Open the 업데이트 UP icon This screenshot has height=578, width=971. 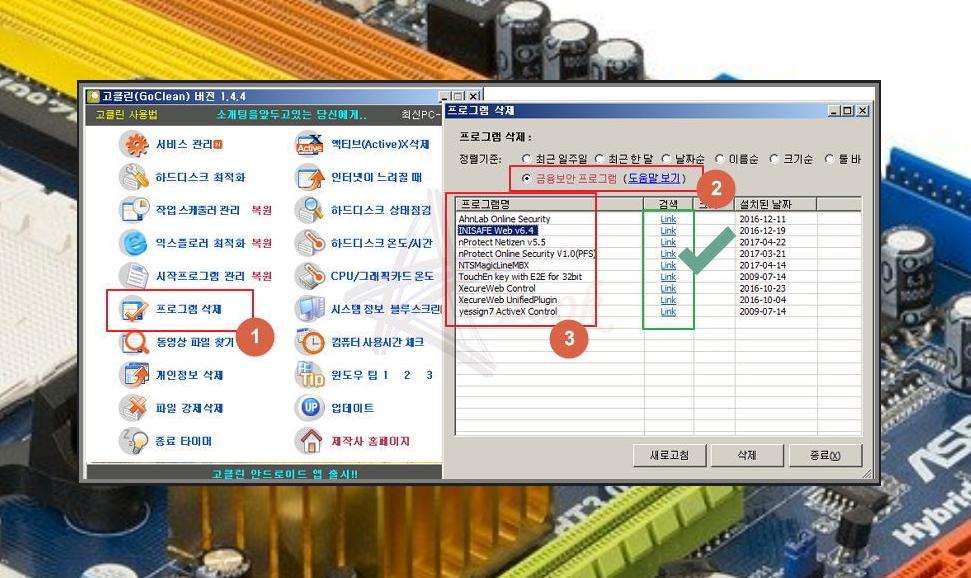(x=310, y=408)
